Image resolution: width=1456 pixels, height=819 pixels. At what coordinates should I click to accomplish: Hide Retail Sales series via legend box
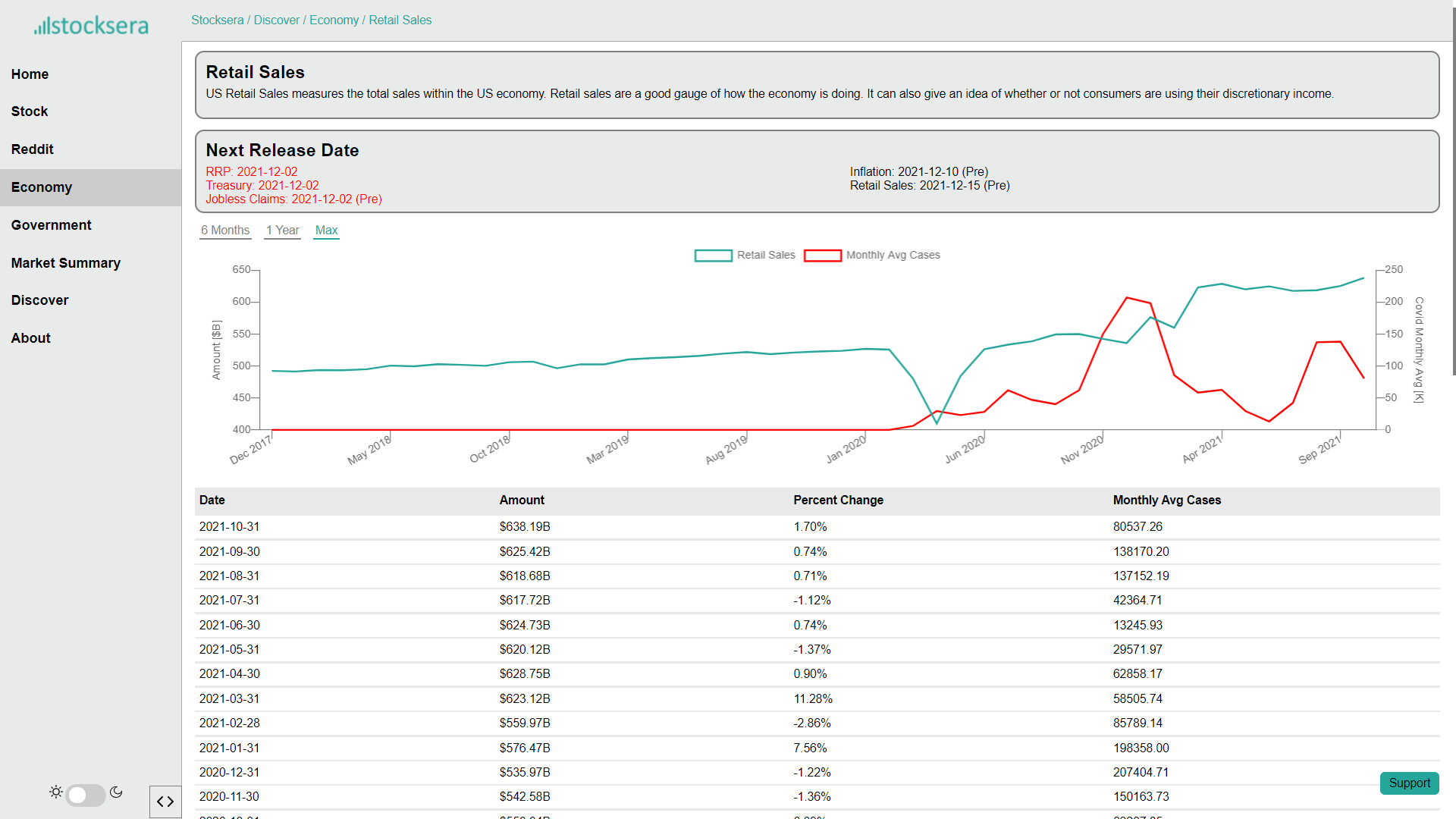click(713, 256)
